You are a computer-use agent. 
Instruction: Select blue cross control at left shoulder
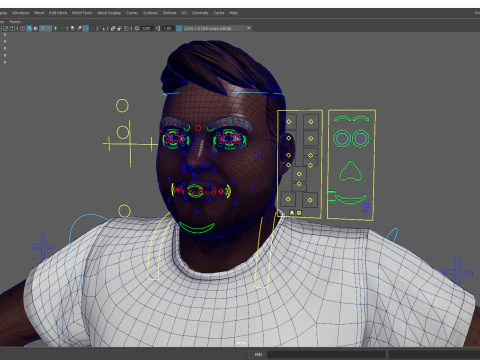(43, 246)
